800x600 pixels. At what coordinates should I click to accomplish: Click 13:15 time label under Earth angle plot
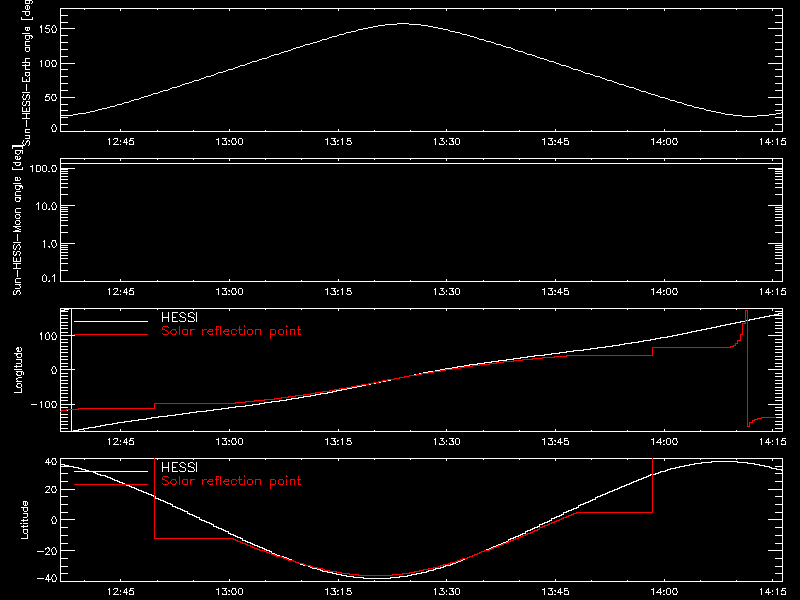click(x=338, y=142)
